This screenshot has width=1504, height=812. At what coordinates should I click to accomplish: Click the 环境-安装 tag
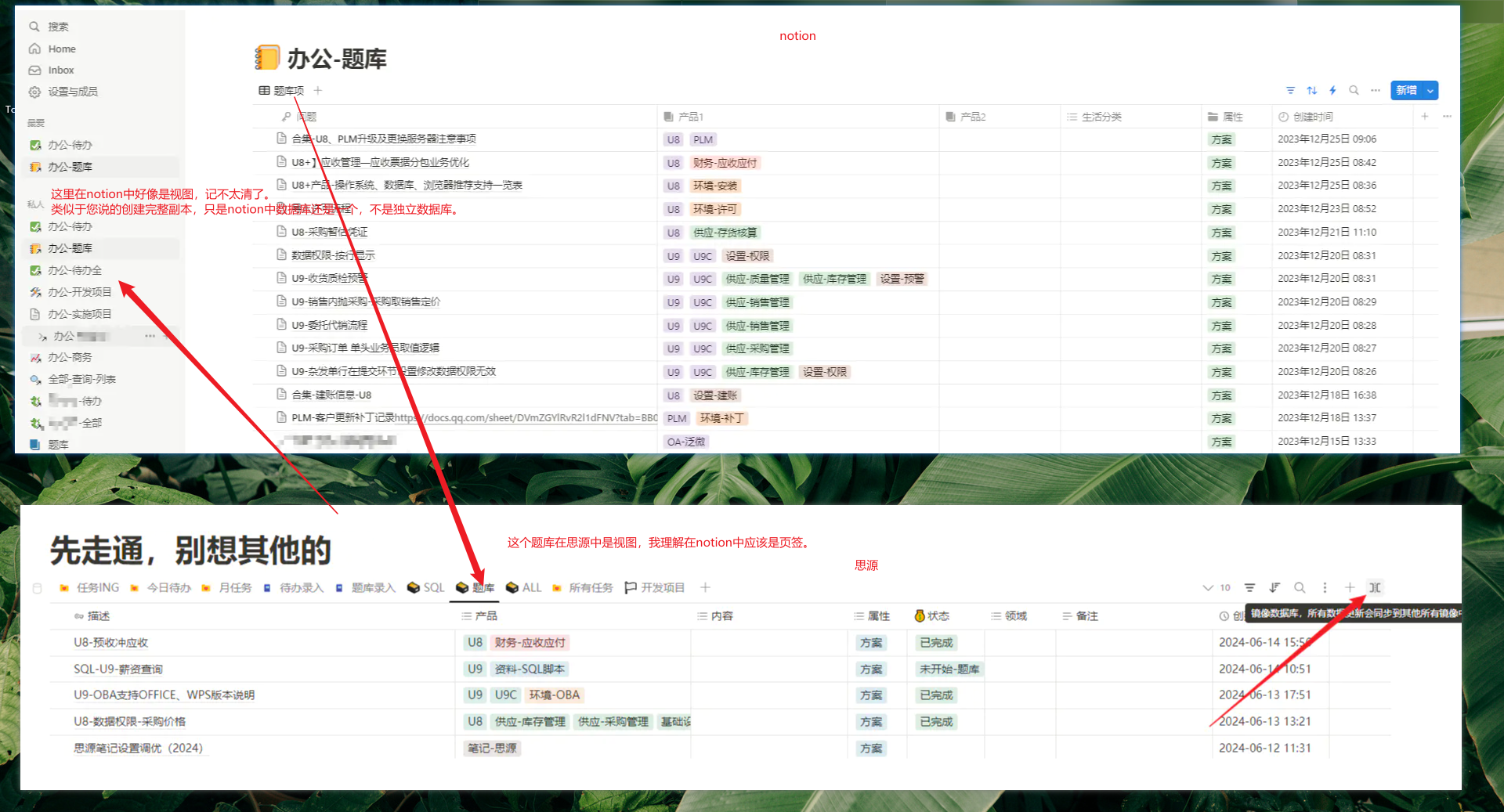[x=715, y=186]
